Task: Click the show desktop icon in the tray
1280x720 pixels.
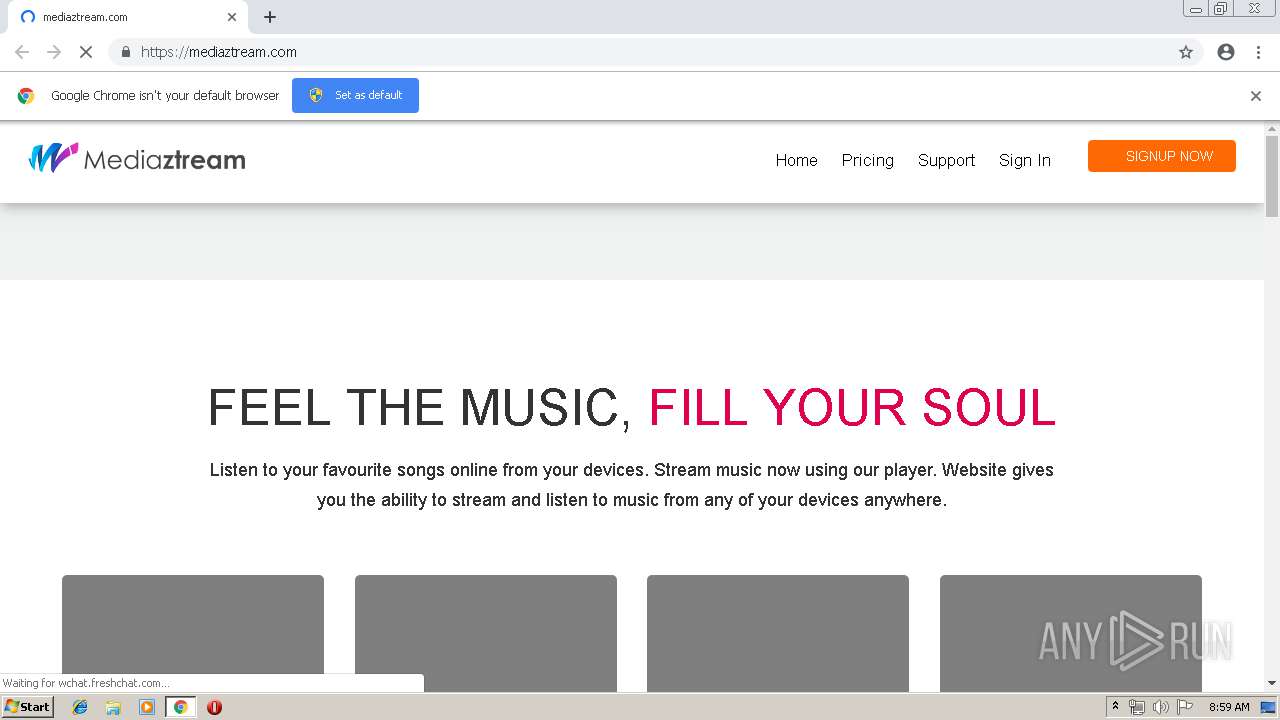Action: pyautogui.click(x=1268, y=707)
